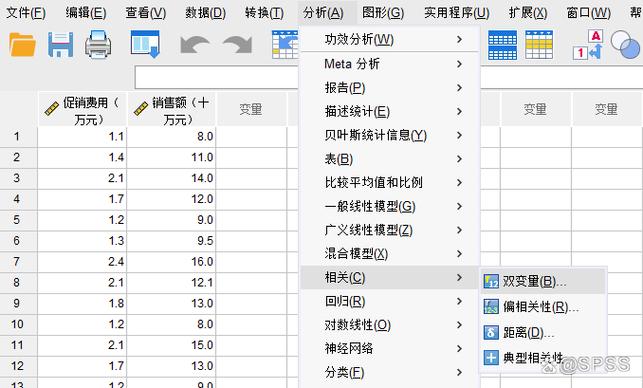The image size is (643, 388).
Task: Select 距离(D)... submenu item
Action: [543, 332]
